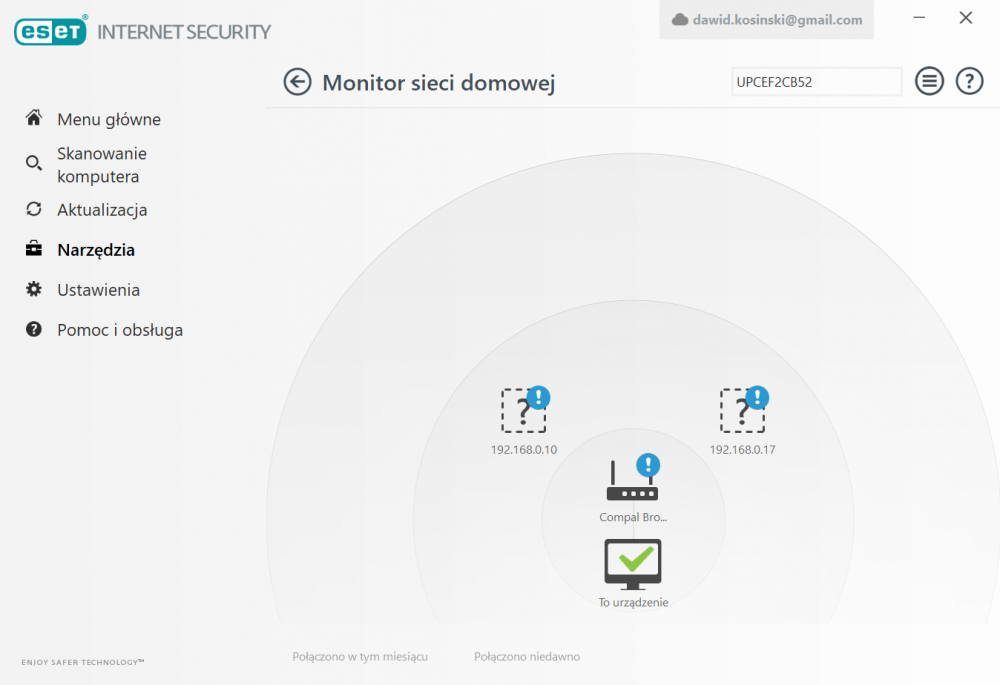Go back with the arrow icon
This screenshot has height=685, width=1000.
click(297, 82)
